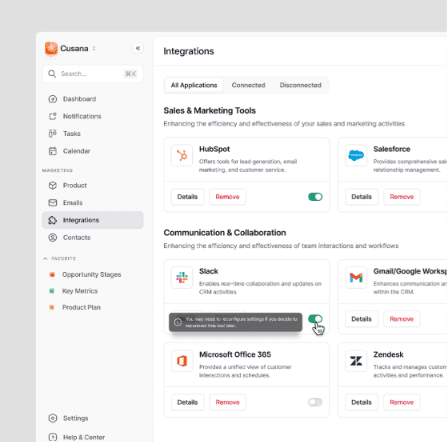Open Details for Microsoft Office 365
447x442 pixels.
point(187,402)
